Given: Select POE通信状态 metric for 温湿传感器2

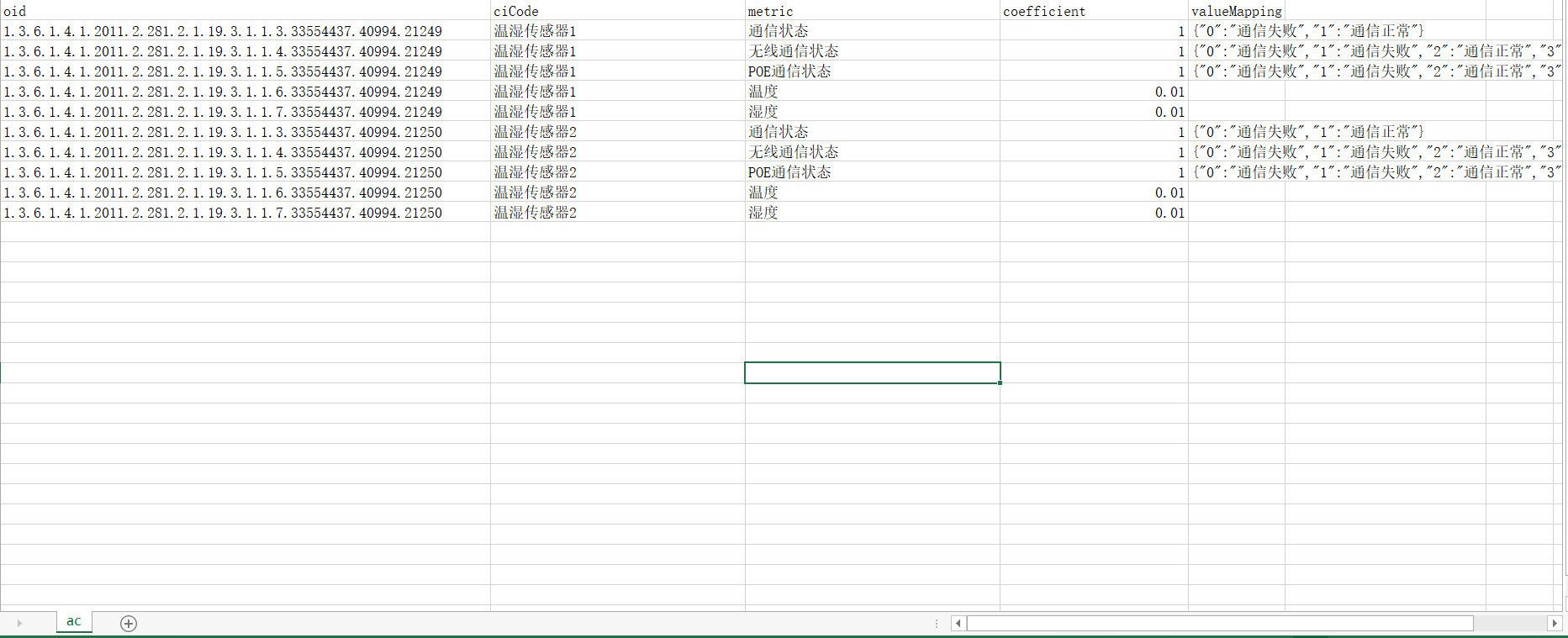Looking at the screenshot, I should coord(873,172).
